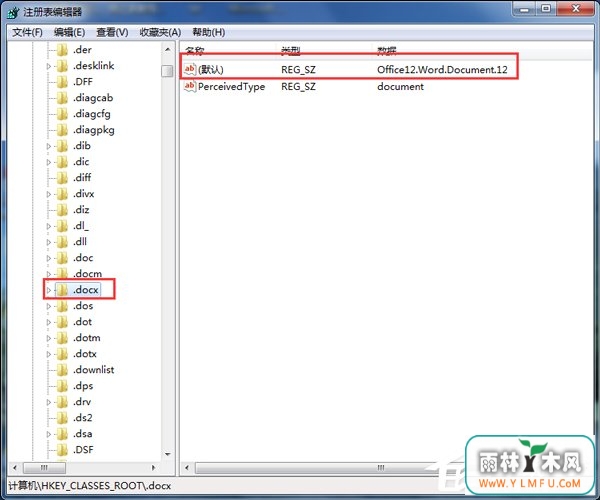Click the tree pane horizontal scrollbar thumb
Image resolution: width=600 pixels, height=500 pixels.
pos(44,467)
